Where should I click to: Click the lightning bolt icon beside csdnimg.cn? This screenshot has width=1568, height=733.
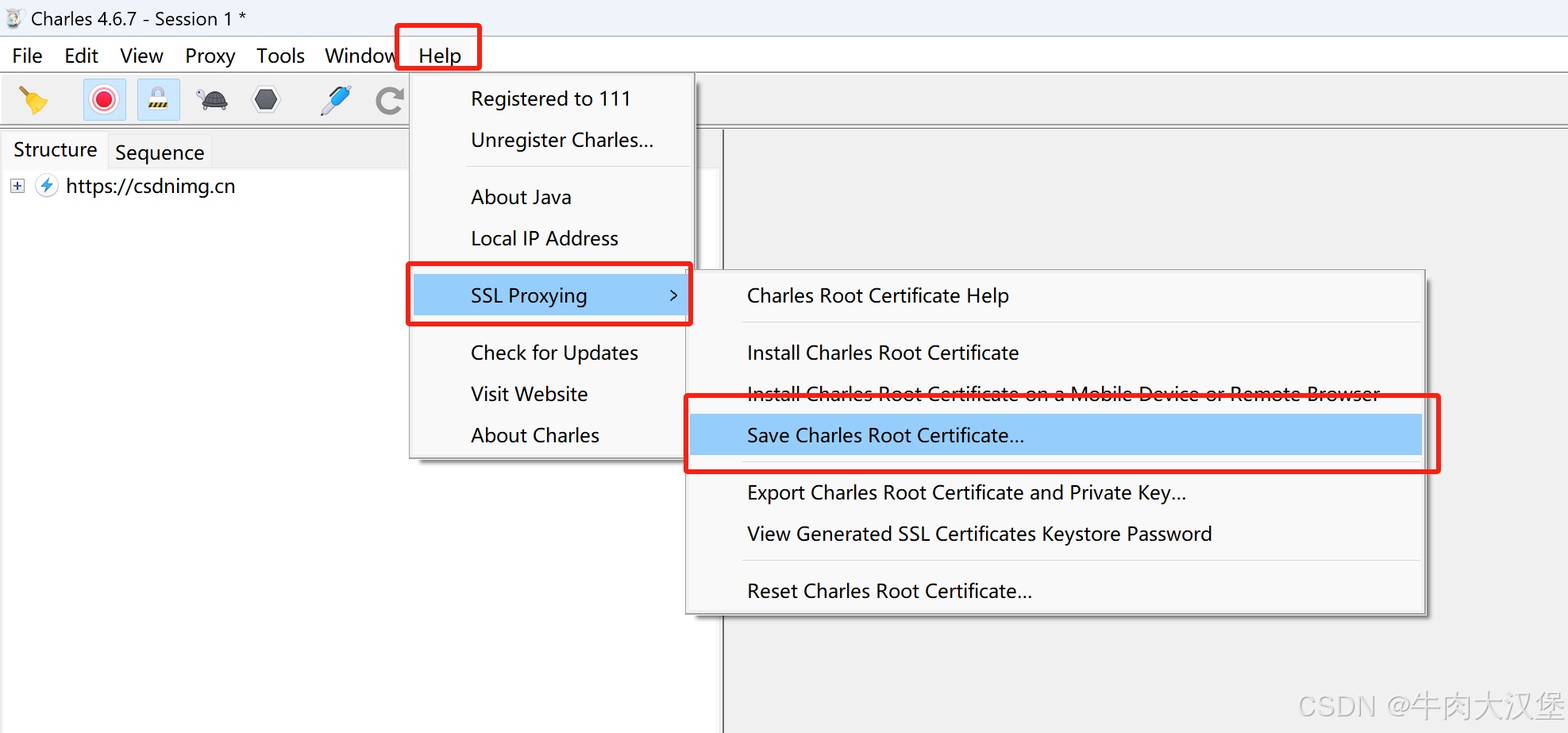point(47,186)
